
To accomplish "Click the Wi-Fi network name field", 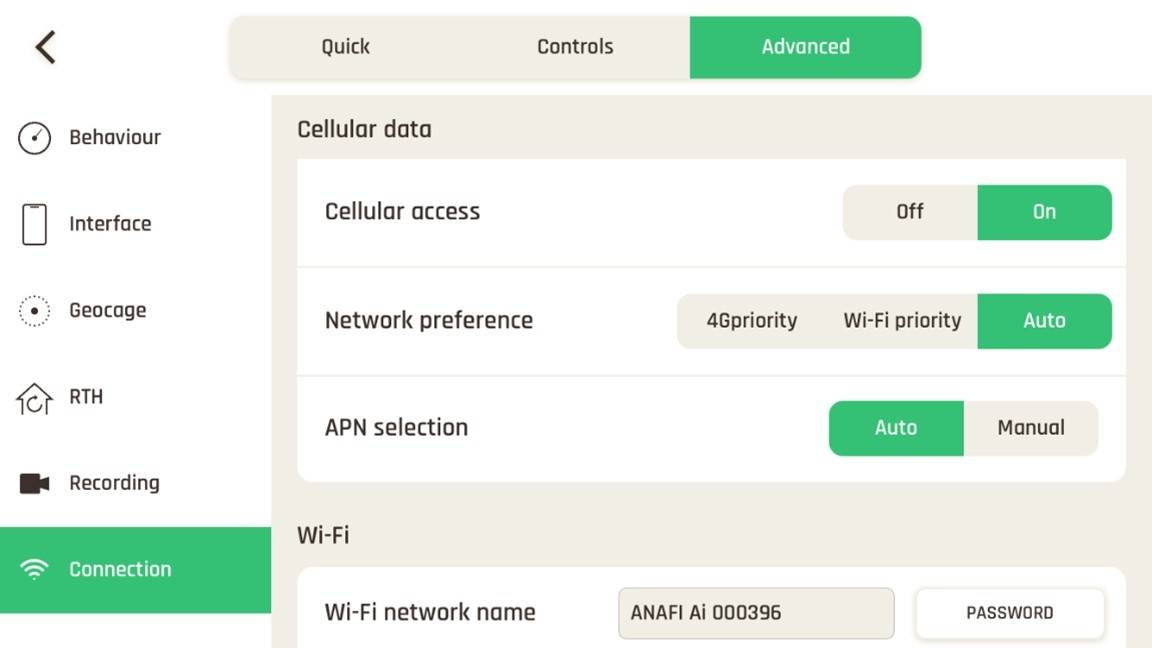I will pos(756,613).
